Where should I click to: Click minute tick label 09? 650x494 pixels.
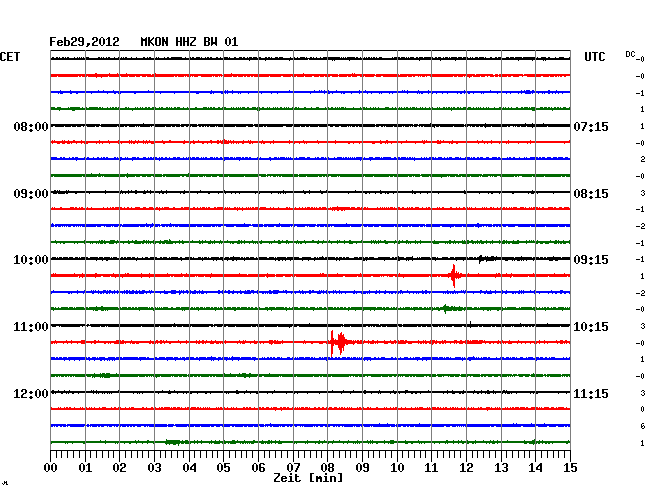point(362,468)
